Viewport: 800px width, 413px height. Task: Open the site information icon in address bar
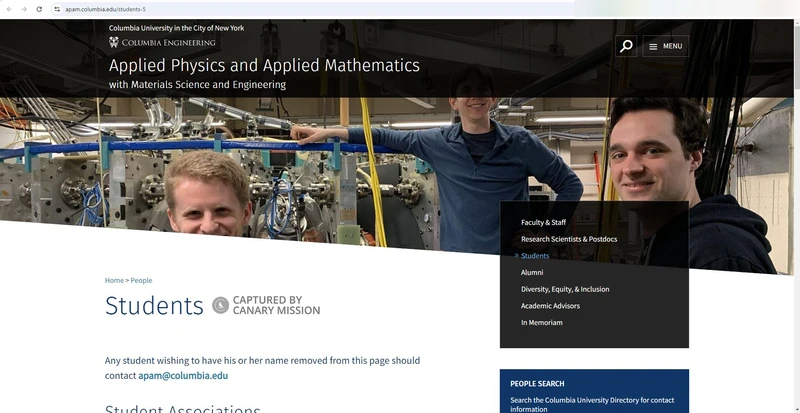click(x=58, y=9)
